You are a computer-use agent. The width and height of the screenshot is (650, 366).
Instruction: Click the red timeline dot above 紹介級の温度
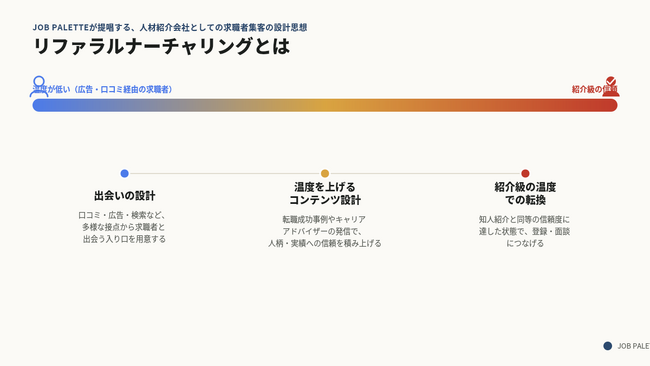click(x=525, y=173)
